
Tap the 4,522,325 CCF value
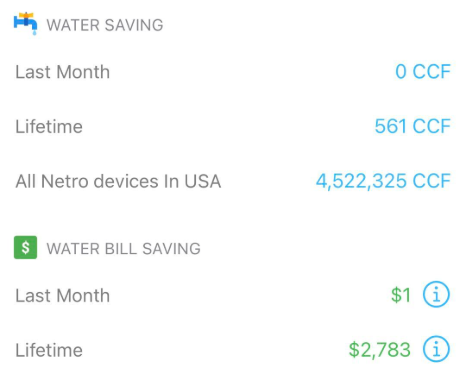(x=383, y=181)
